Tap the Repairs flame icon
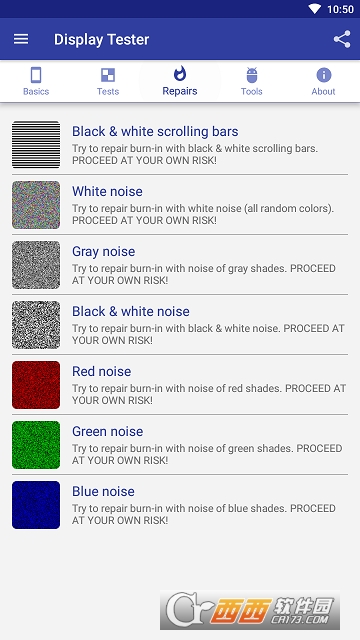Viewport: 360px width, 640px height. pos(180,74)
